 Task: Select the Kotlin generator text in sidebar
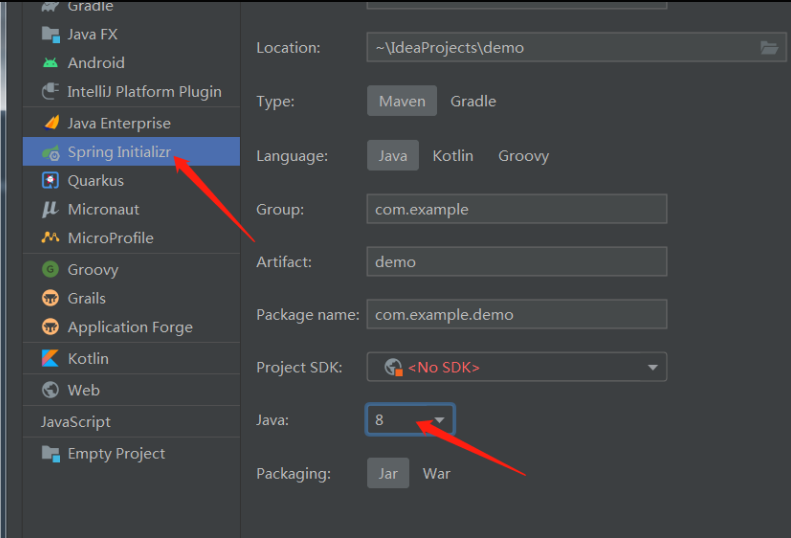(x=88, y=358)
